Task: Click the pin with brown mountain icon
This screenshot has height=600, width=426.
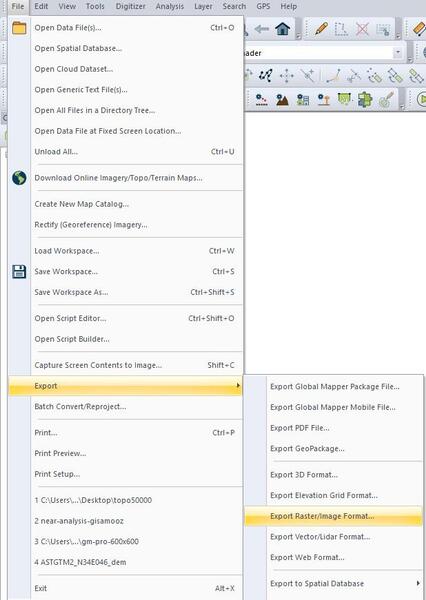Action: point(282,99)
